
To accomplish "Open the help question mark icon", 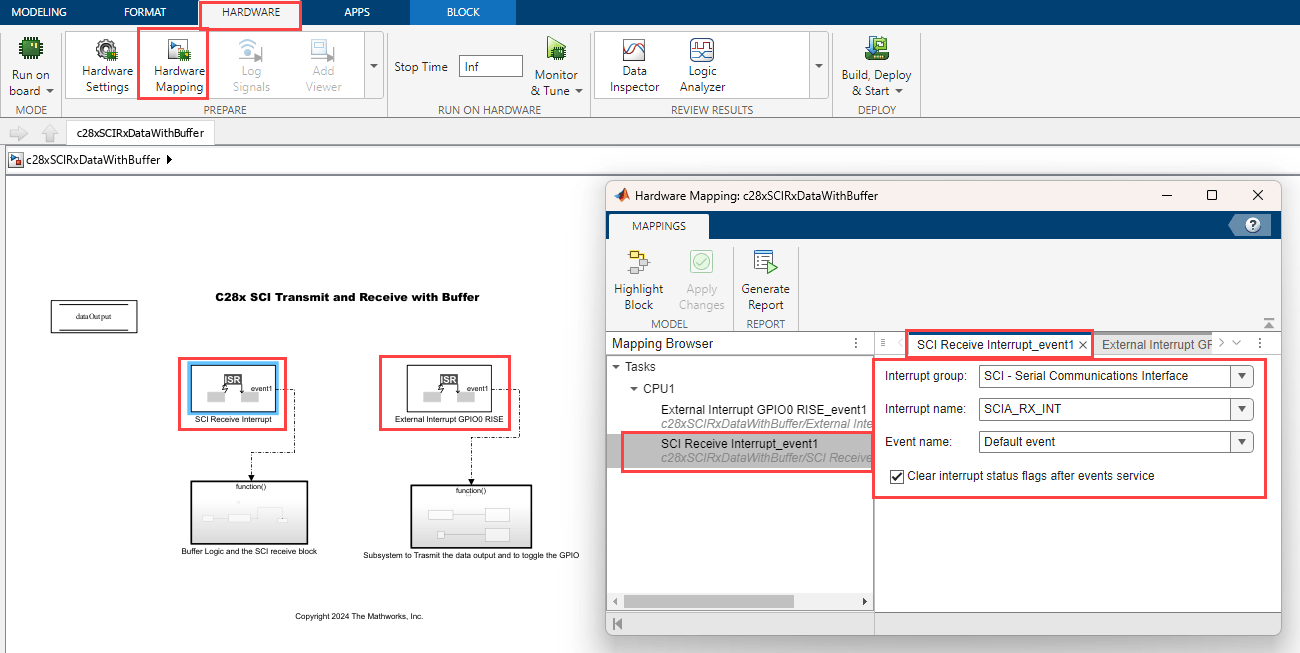I will (1252, 225).
